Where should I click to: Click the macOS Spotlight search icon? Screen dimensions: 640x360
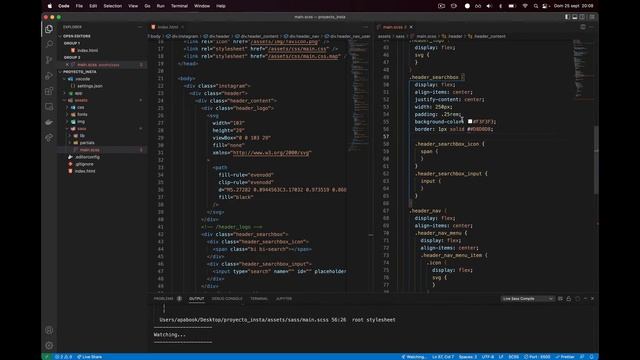[536, 6]
